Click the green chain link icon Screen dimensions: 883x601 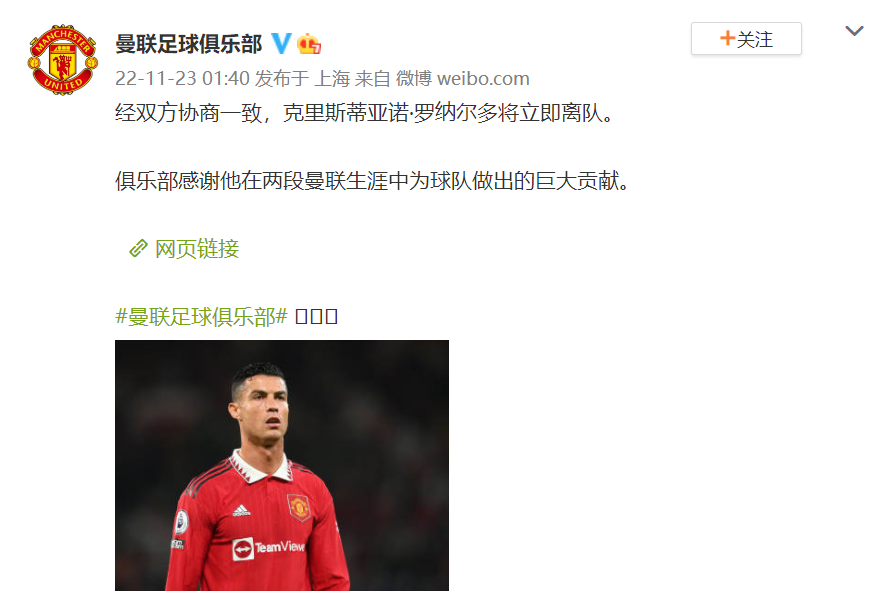[x=138, y=248]
